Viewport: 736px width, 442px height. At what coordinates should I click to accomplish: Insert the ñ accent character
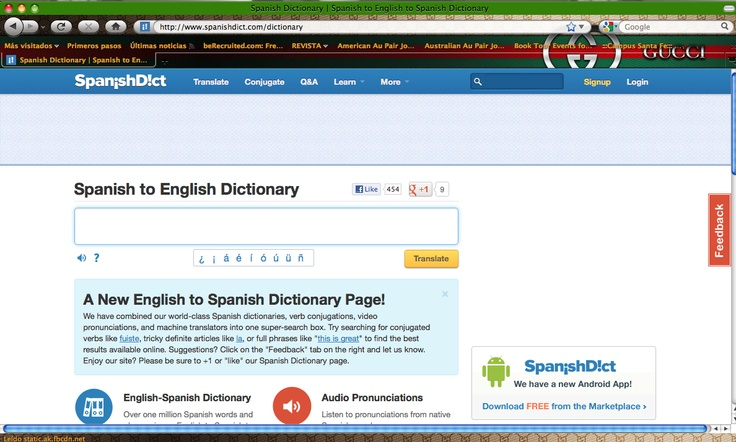tap(301, 258)
